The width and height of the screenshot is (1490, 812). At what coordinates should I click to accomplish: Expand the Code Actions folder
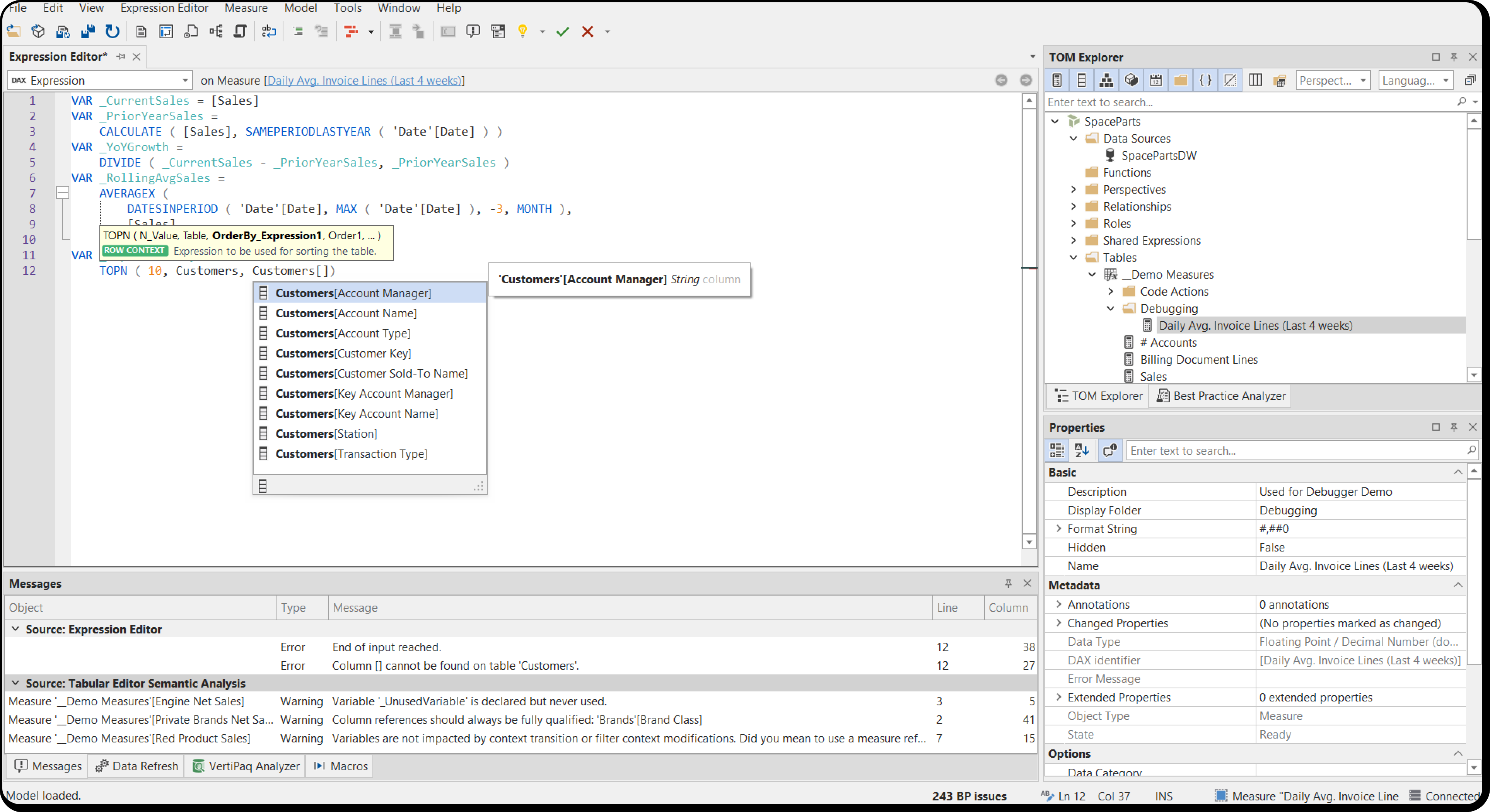point(1111,291)
